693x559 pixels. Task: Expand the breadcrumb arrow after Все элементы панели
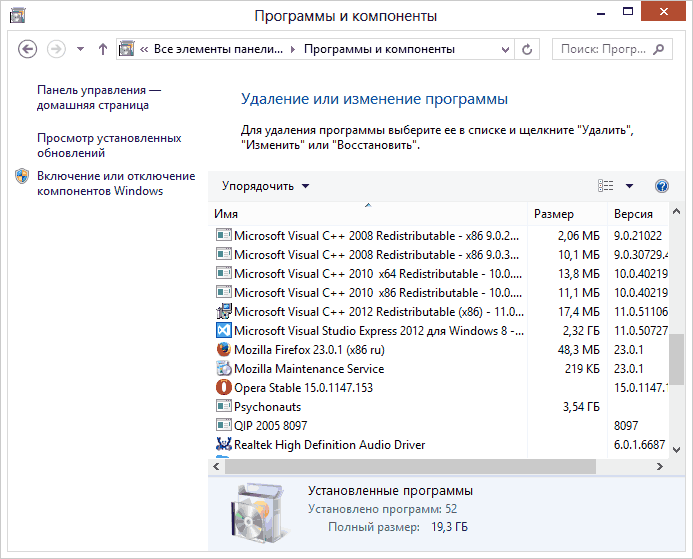coord(293,49)
